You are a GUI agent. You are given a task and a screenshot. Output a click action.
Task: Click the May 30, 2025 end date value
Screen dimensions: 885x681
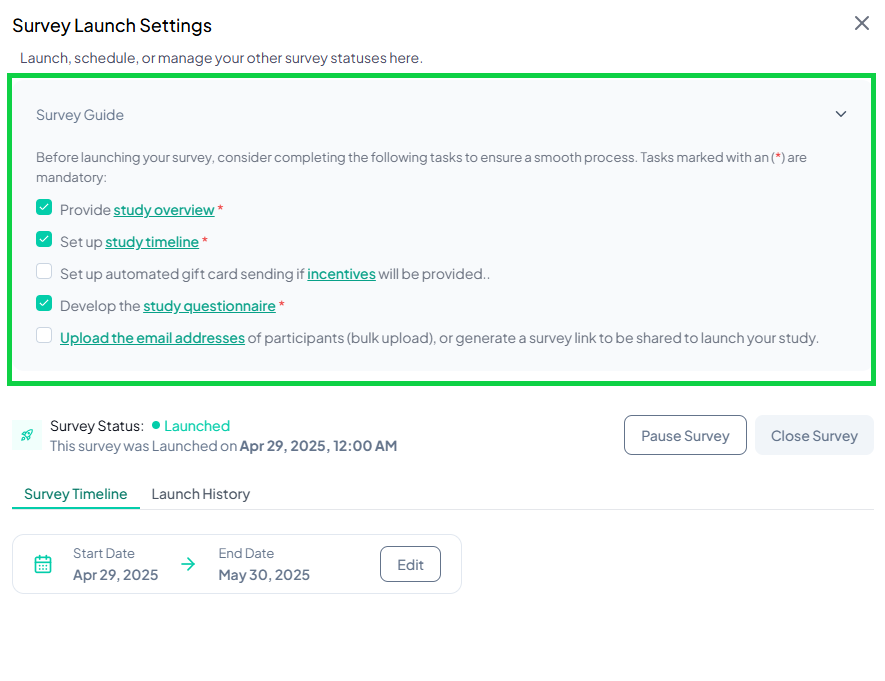(x=264, y=575)
